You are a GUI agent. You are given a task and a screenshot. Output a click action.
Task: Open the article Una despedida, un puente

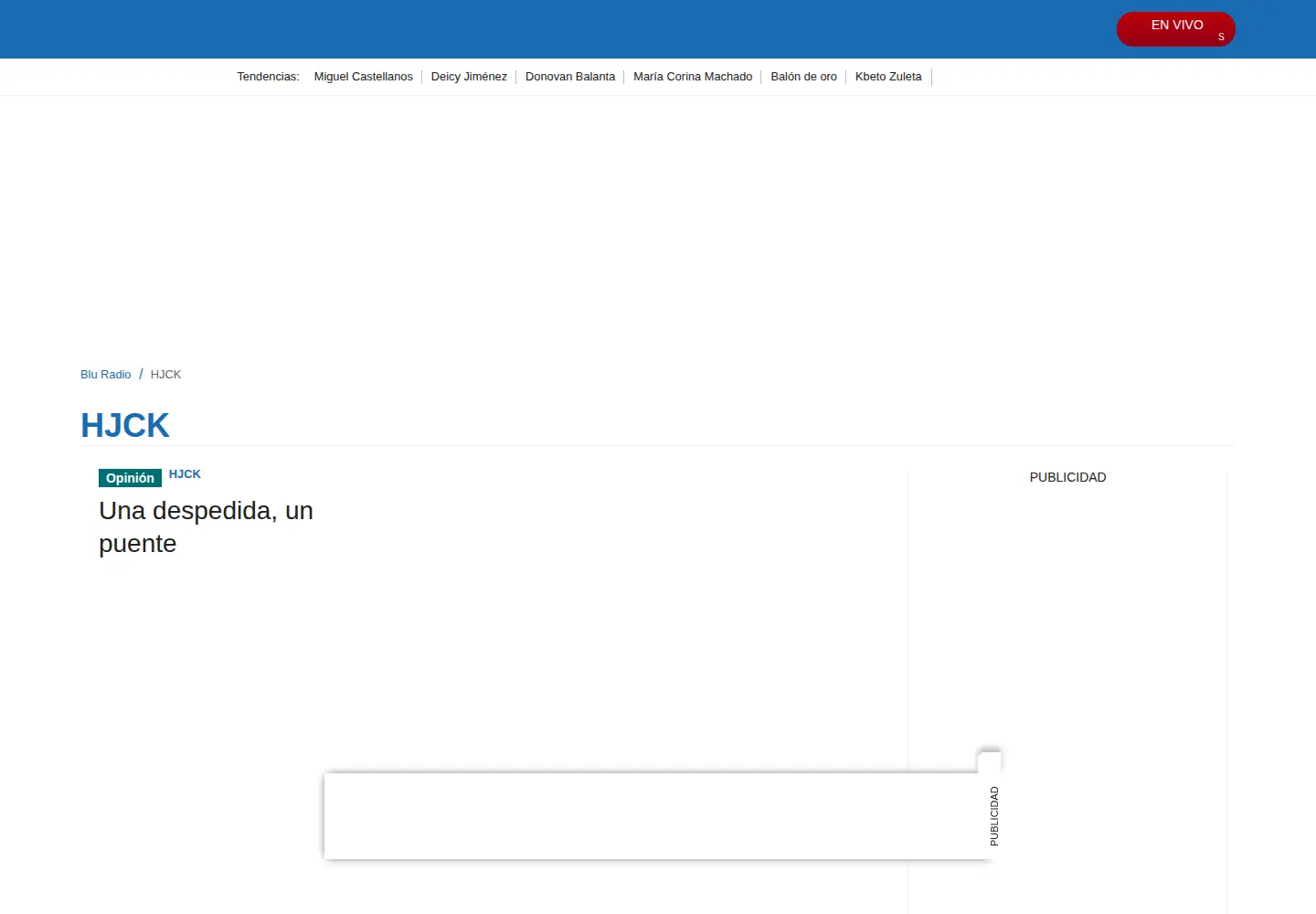(x=206, y=526)
